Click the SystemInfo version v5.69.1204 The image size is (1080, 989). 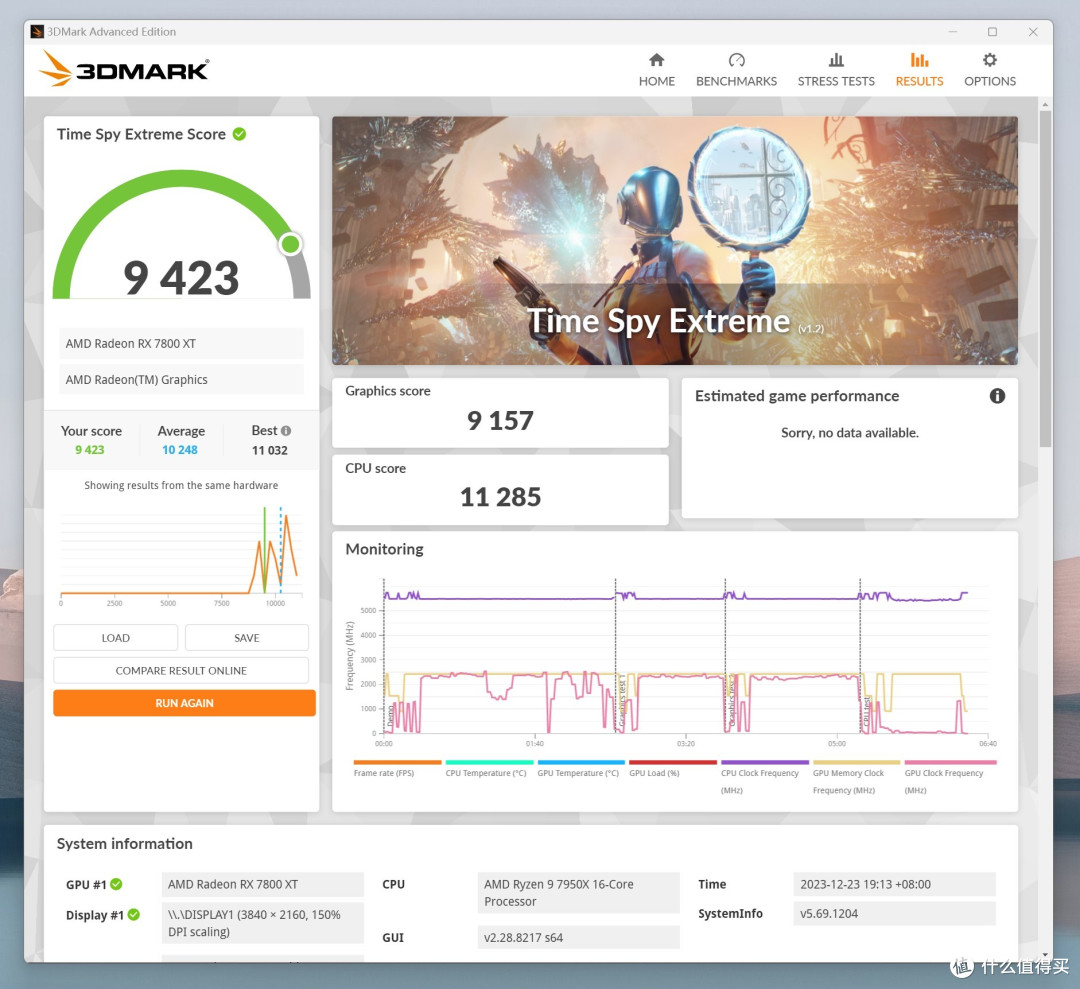coord(894,913)
